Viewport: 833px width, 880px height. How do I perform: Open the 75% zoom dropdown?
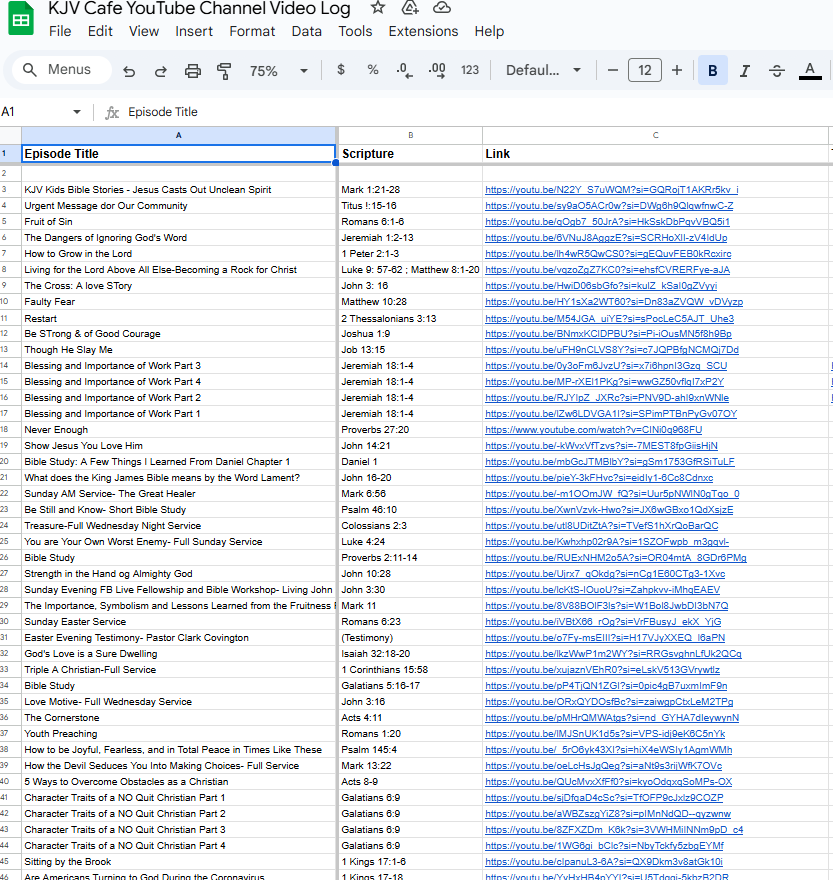point(279,71)
